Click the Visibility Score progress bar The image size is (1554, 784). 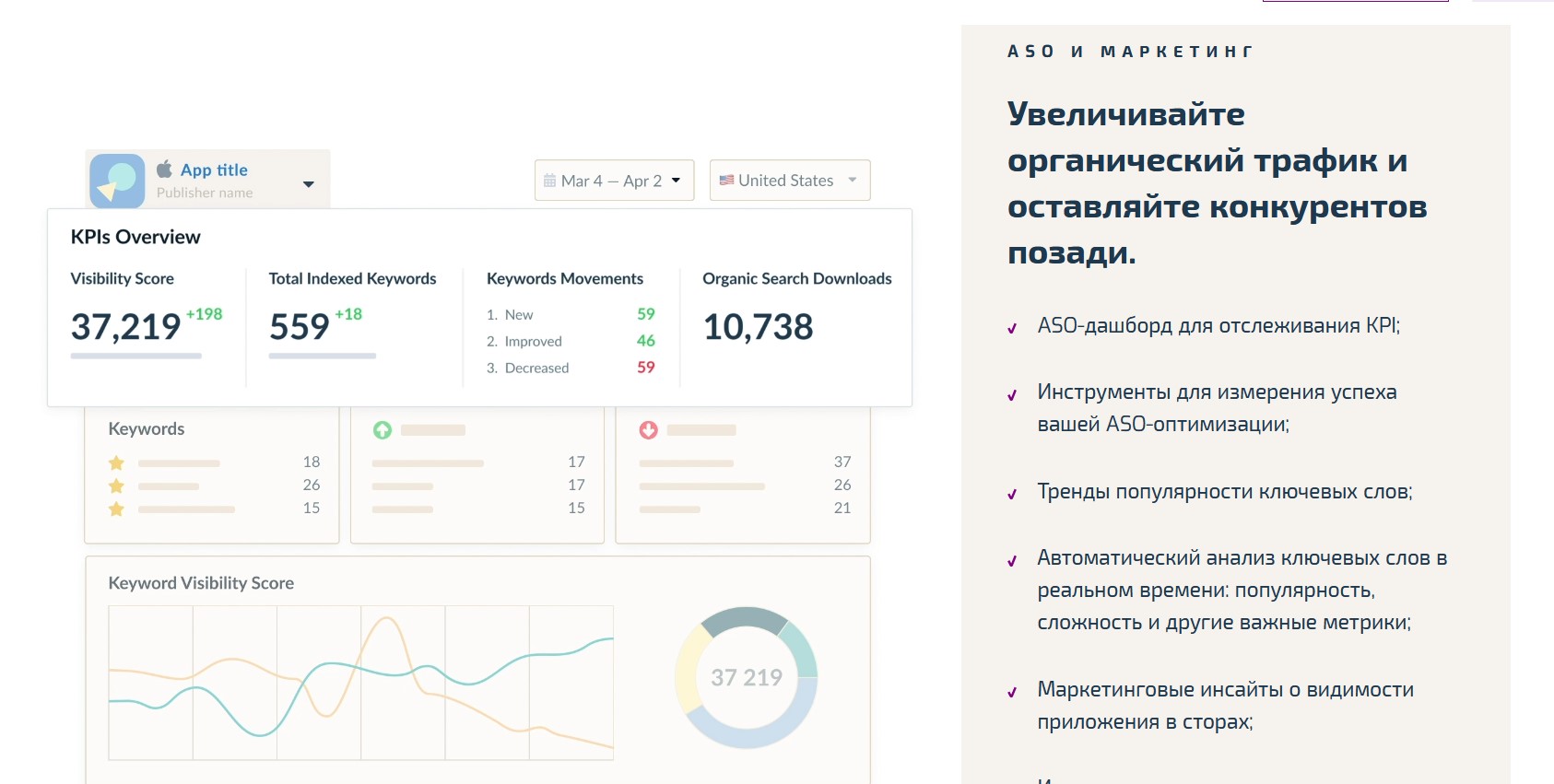pyautogui.click(x=135, y=356)
